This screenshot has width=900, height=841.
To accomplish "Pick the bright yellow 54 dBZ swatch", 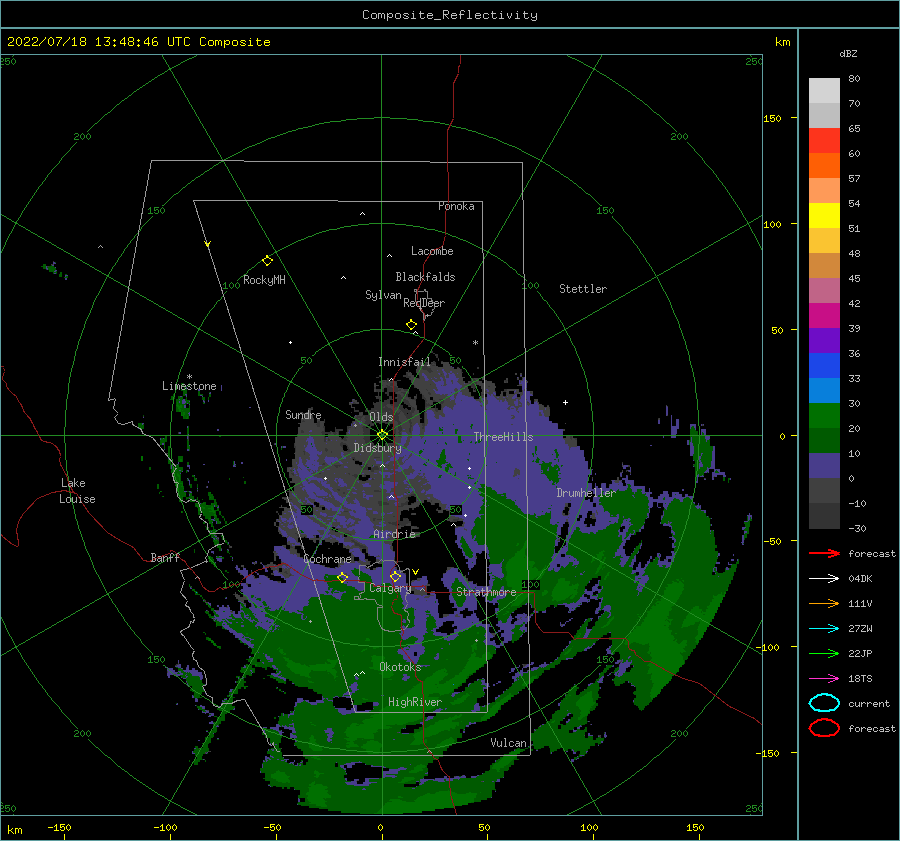I will [x=824, y=215].
